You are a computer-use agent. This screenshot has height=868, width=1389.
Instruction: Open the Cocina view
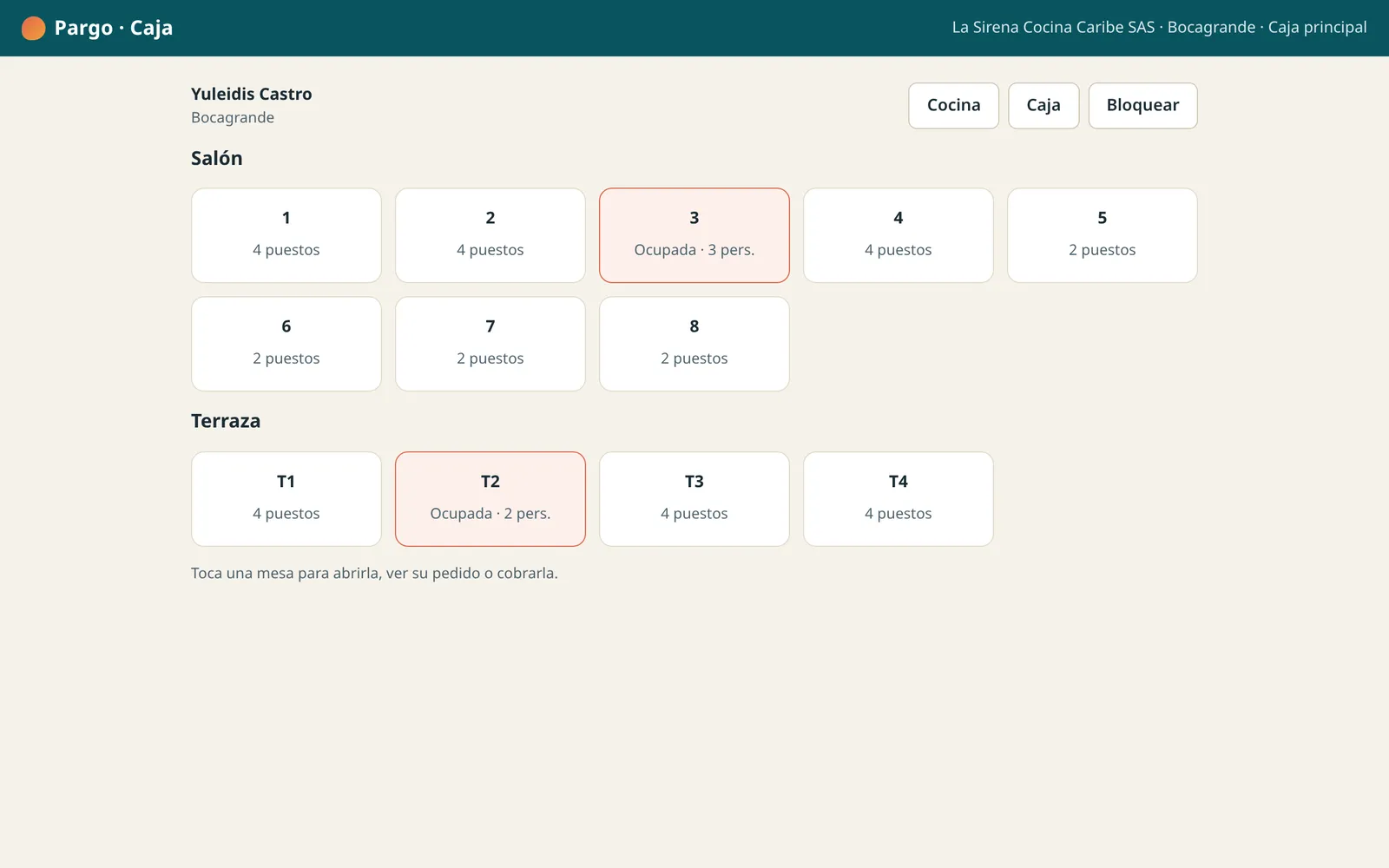click(x=953, y=106)
